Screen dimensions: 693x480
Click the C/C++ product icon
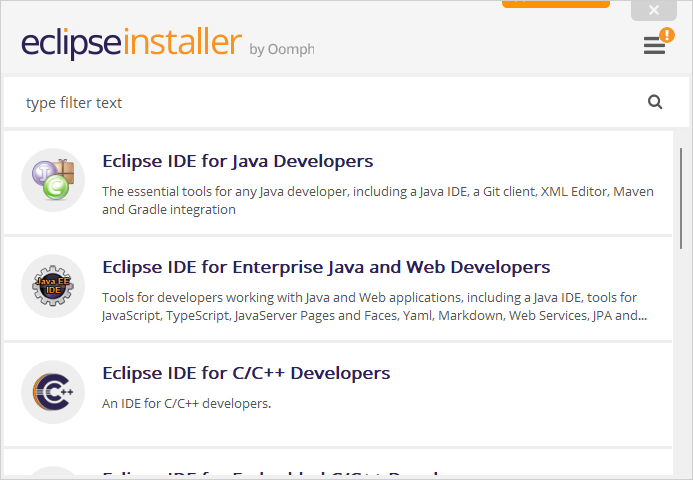click(x=53, y=392)
